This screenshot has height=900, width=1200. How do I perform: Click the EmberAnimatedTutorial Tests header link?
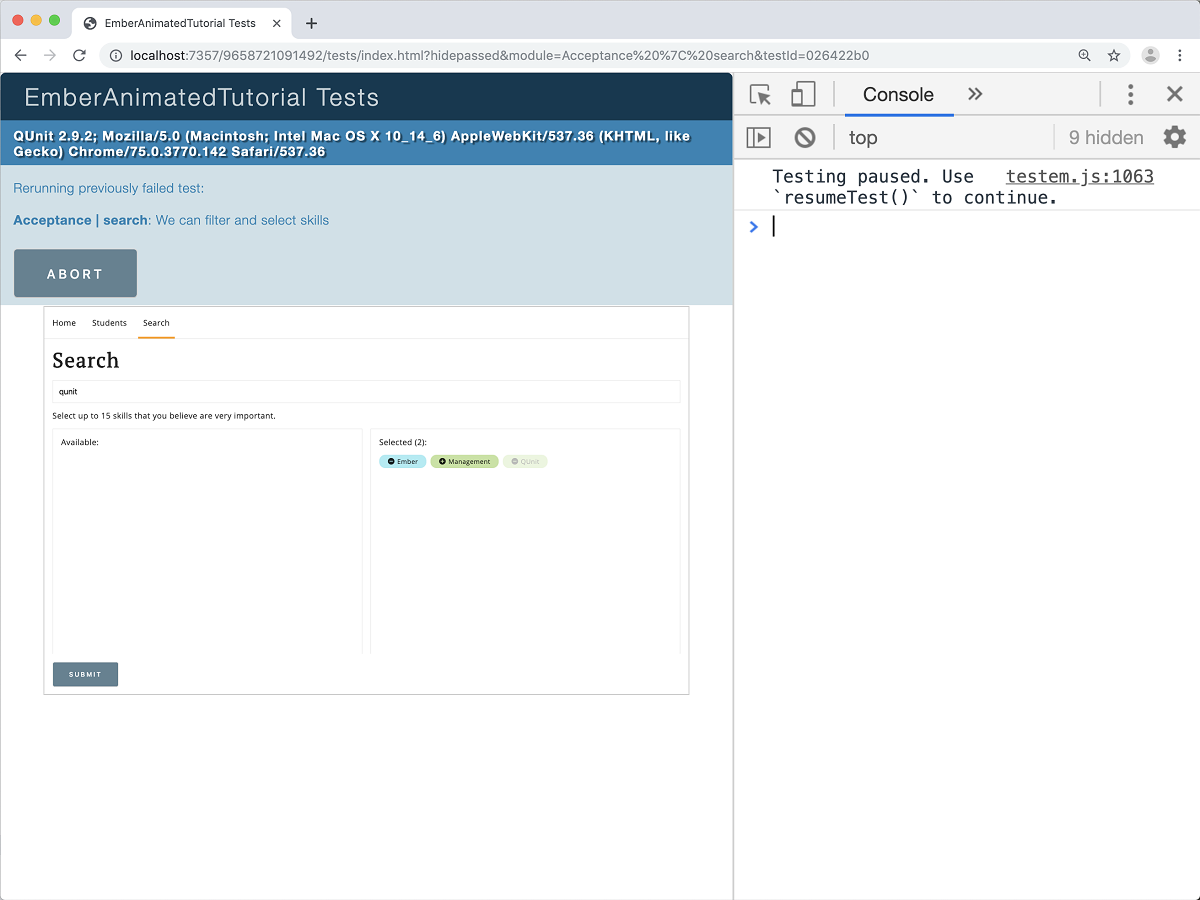coord(202,98)
